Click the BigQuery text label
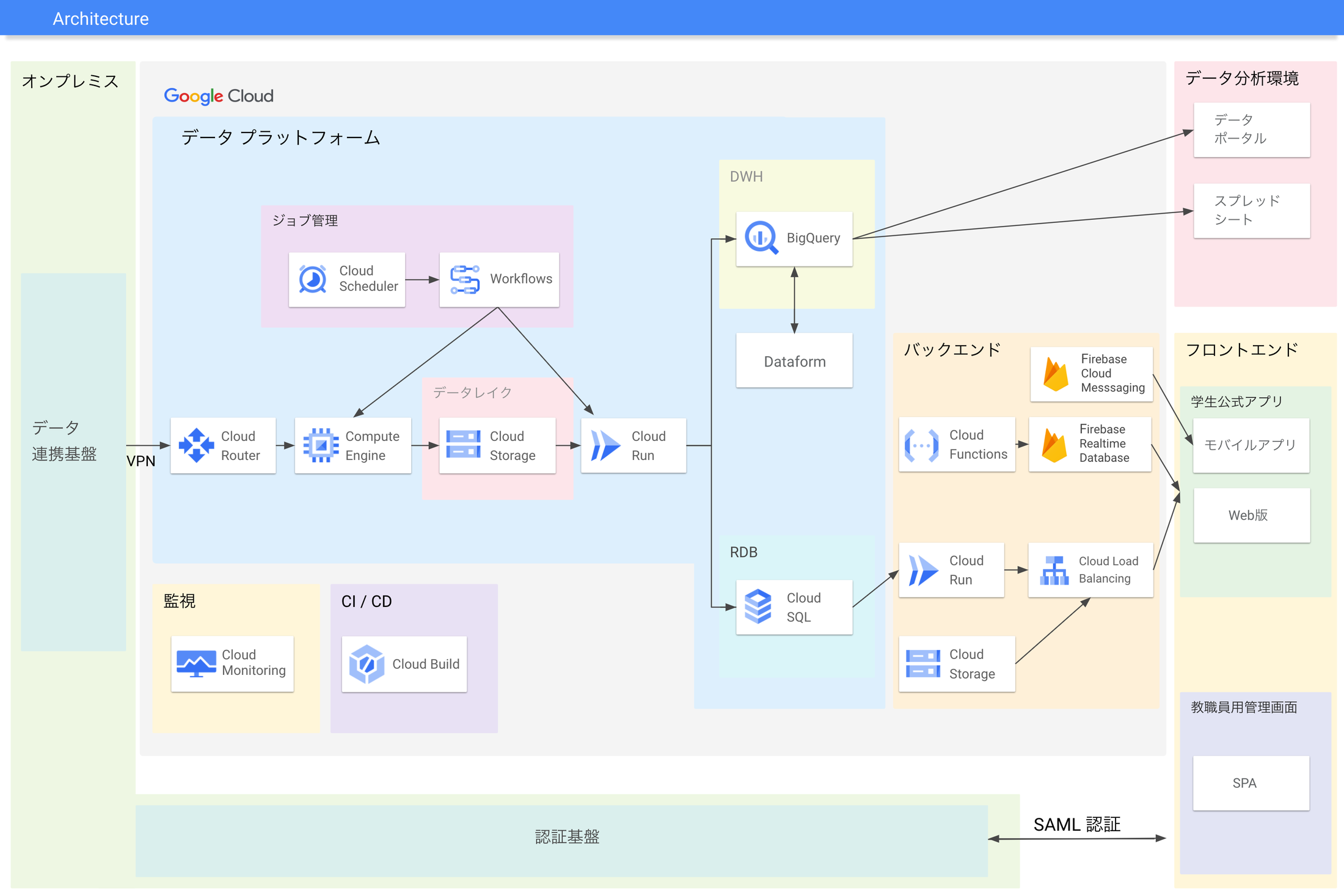The width and height of the screenshot is (1344, 896). tap(813, 238)
